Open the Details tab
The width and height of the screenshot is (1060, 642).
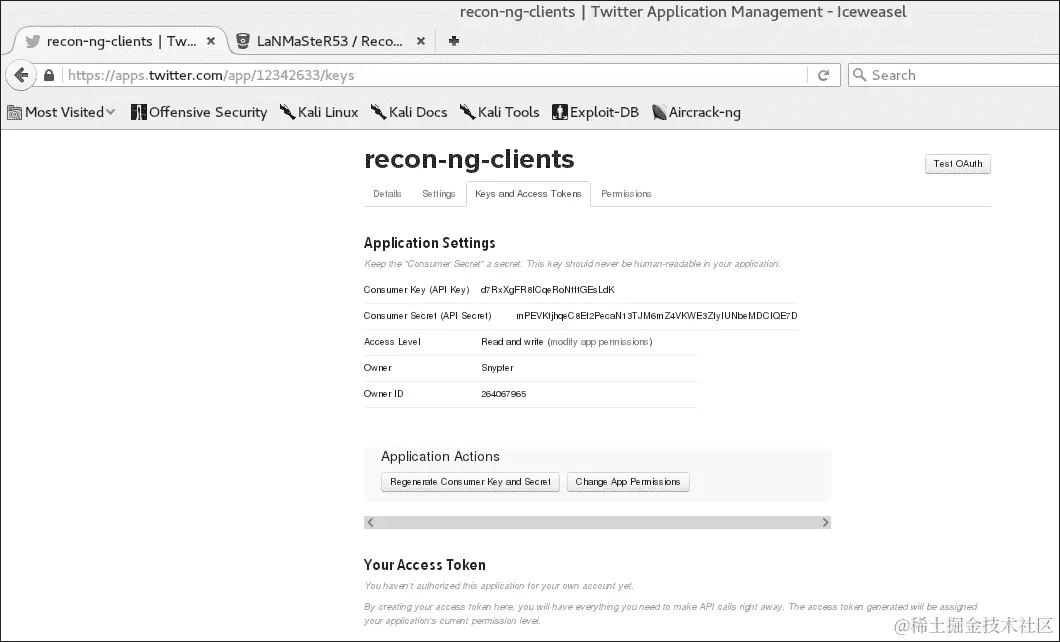387,194
